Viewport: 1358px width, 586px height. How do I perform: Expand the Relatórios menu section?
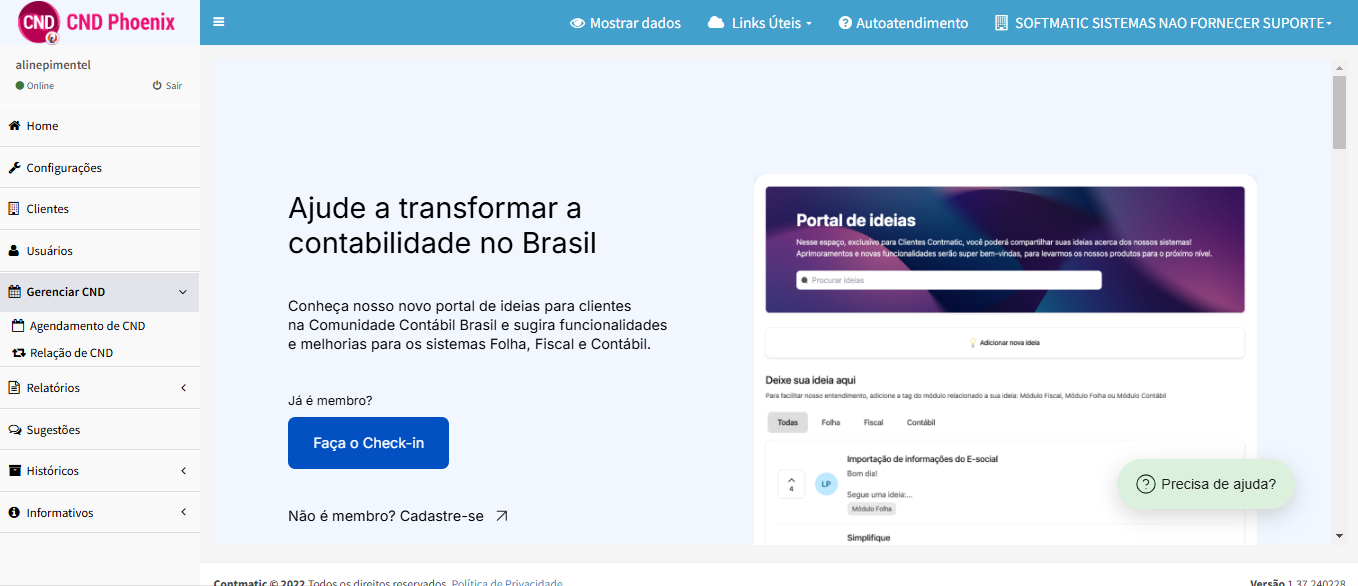pos(100,387)
